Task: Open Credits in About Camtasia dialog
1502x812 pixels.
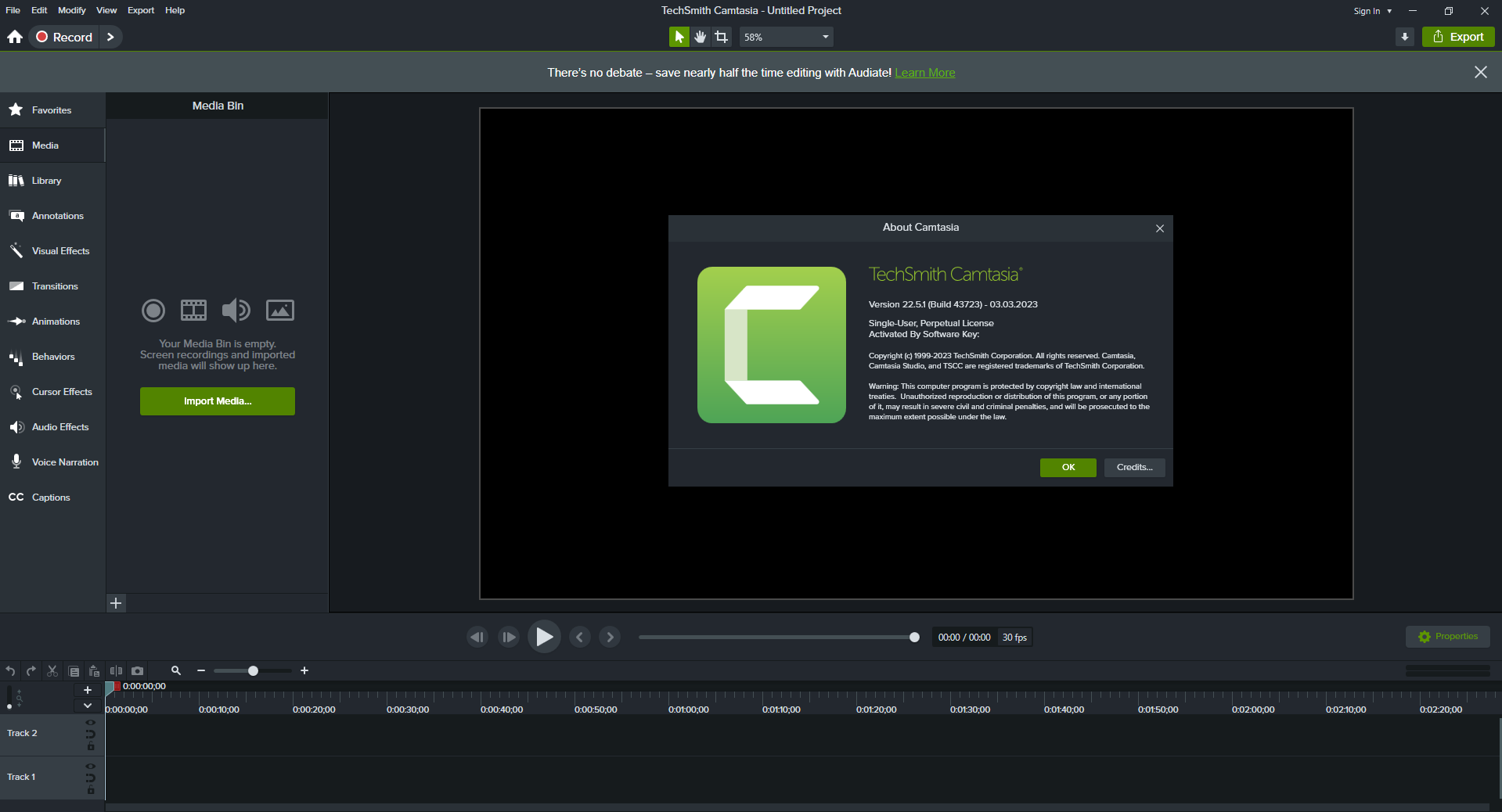Action: 1135,467
